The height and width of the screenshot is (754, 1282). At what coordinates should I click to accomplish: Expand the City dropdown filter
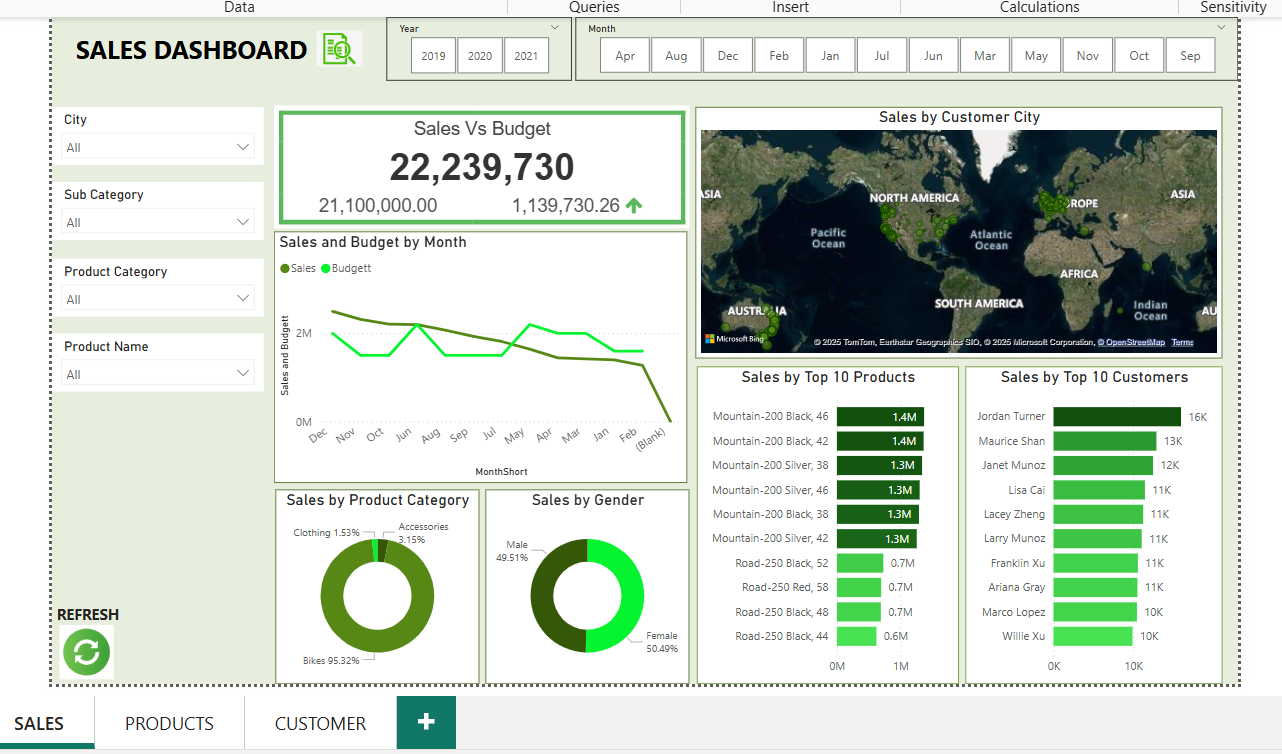243,147
